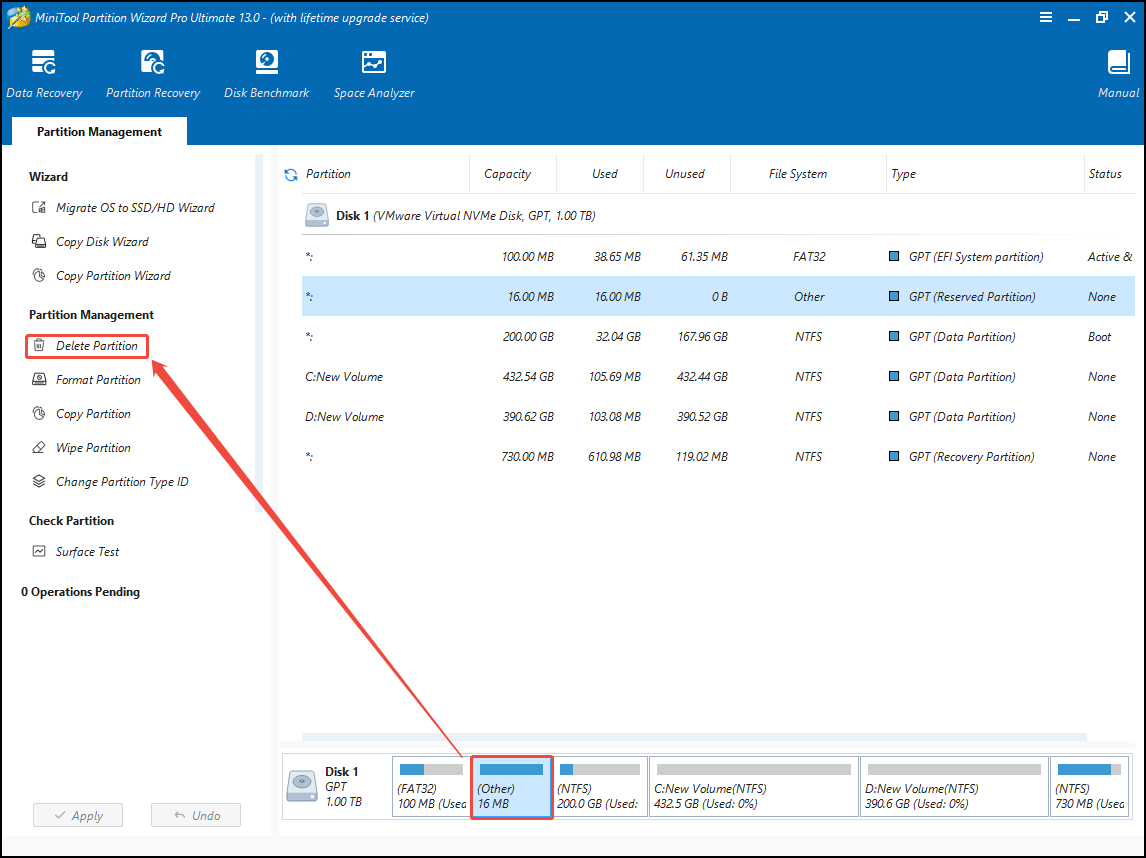
Task: Open the Data Recovery tool
Action: pos(45,71)
